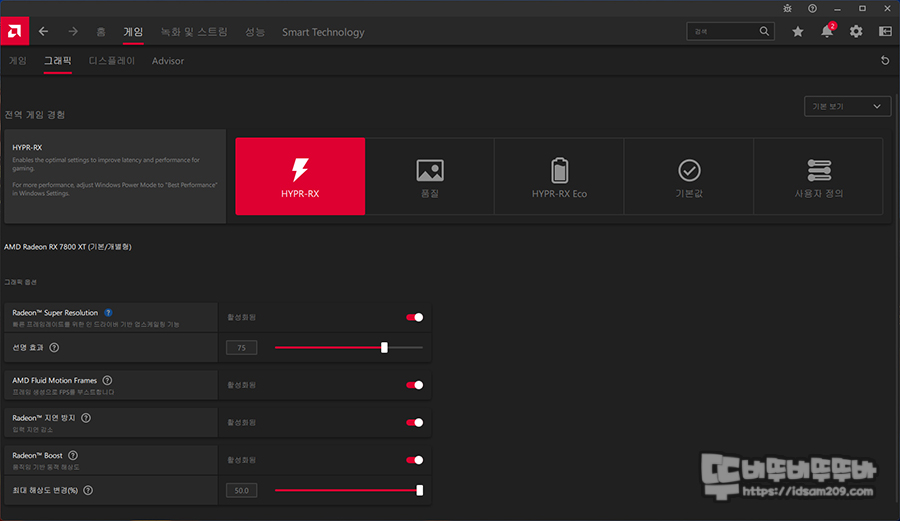Select the 품질 quality profile tile
900x521 pixels.
pyautogui.click(x=429, y=176)
